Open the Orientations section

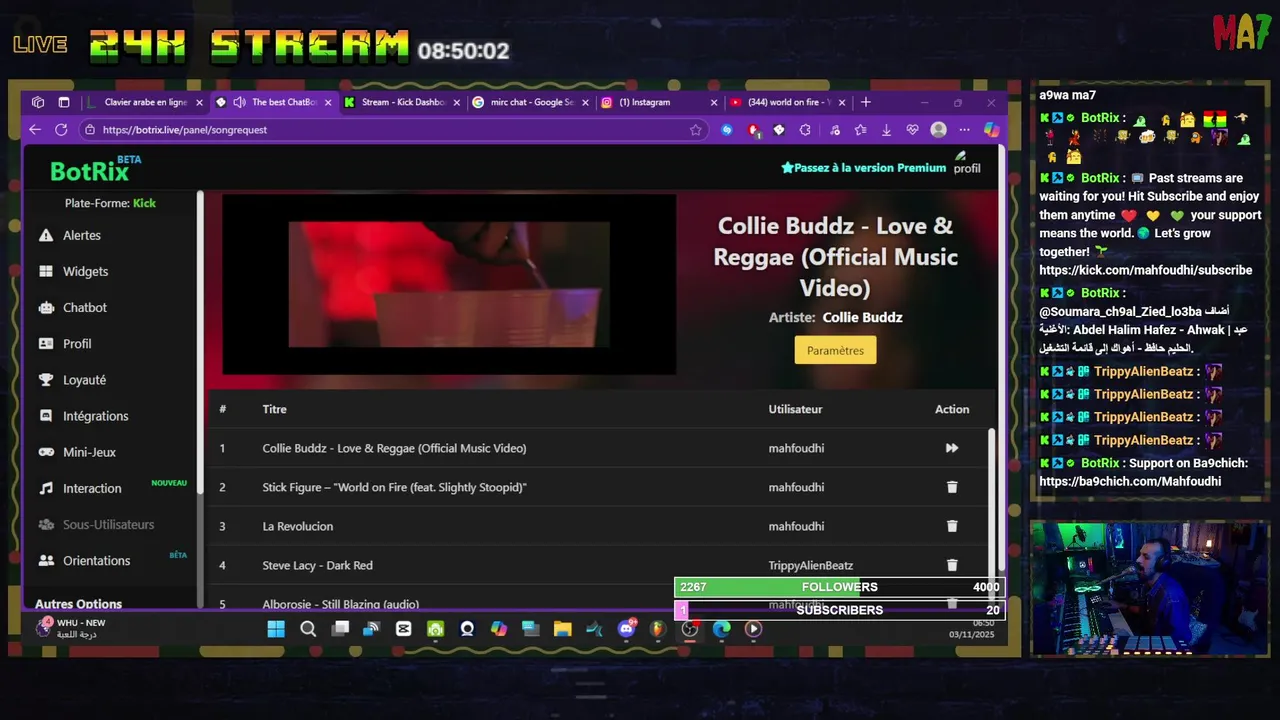tap(84, 560)
